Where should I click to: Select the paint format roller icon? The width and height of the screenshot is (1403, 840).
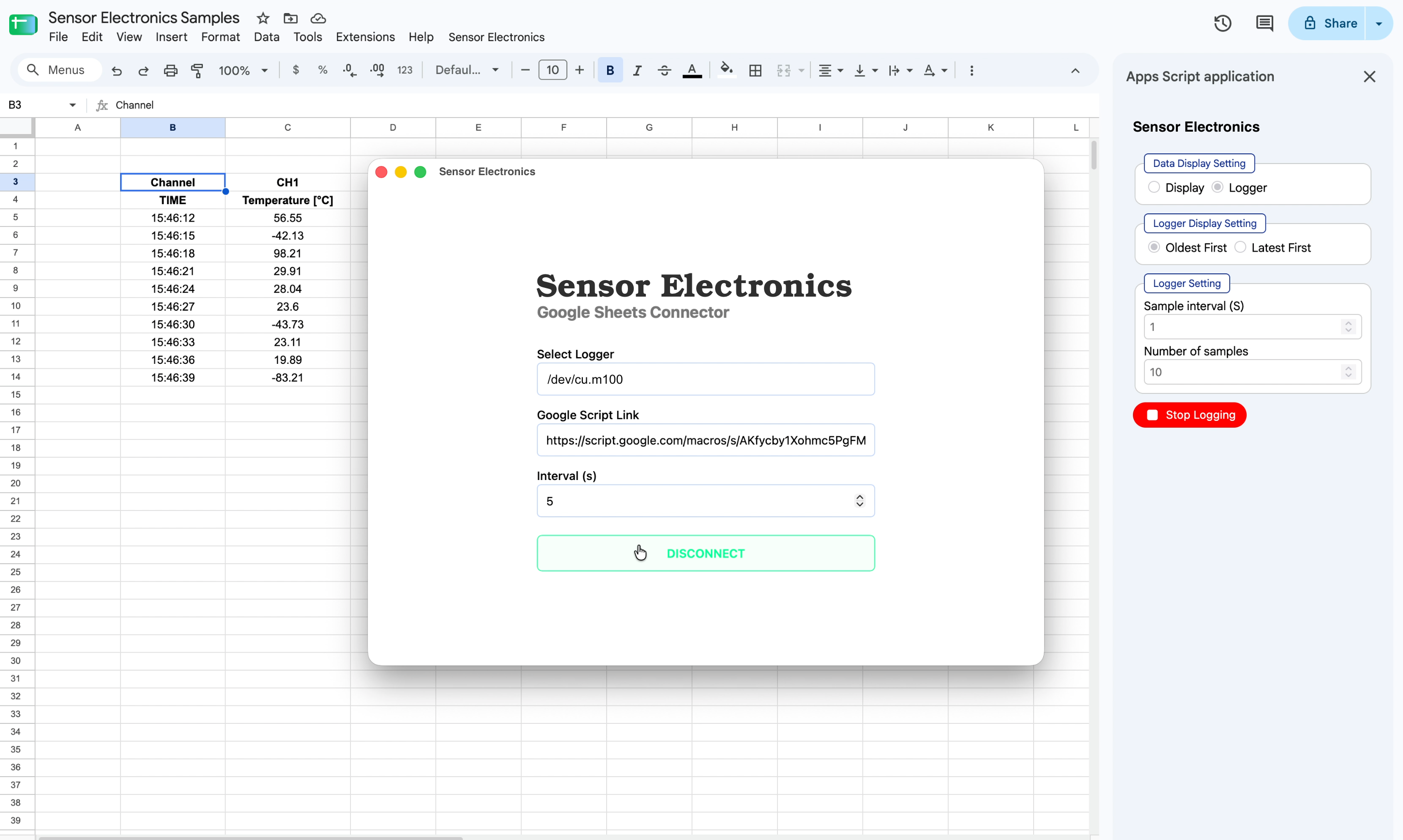pyautogui.click(x=197, y=71)
